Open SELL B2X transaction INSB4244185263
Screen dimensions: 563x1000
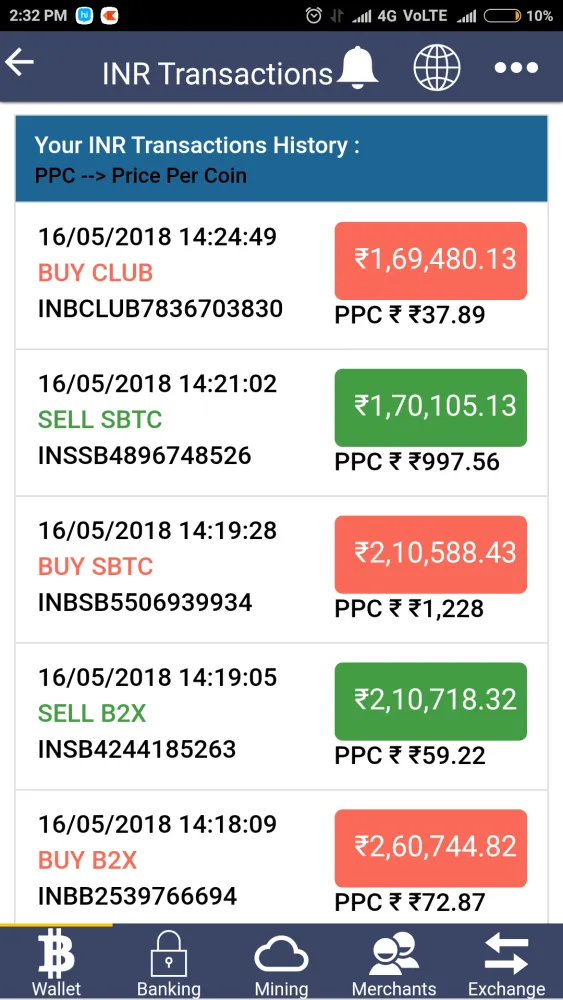(x=281, y=716)
